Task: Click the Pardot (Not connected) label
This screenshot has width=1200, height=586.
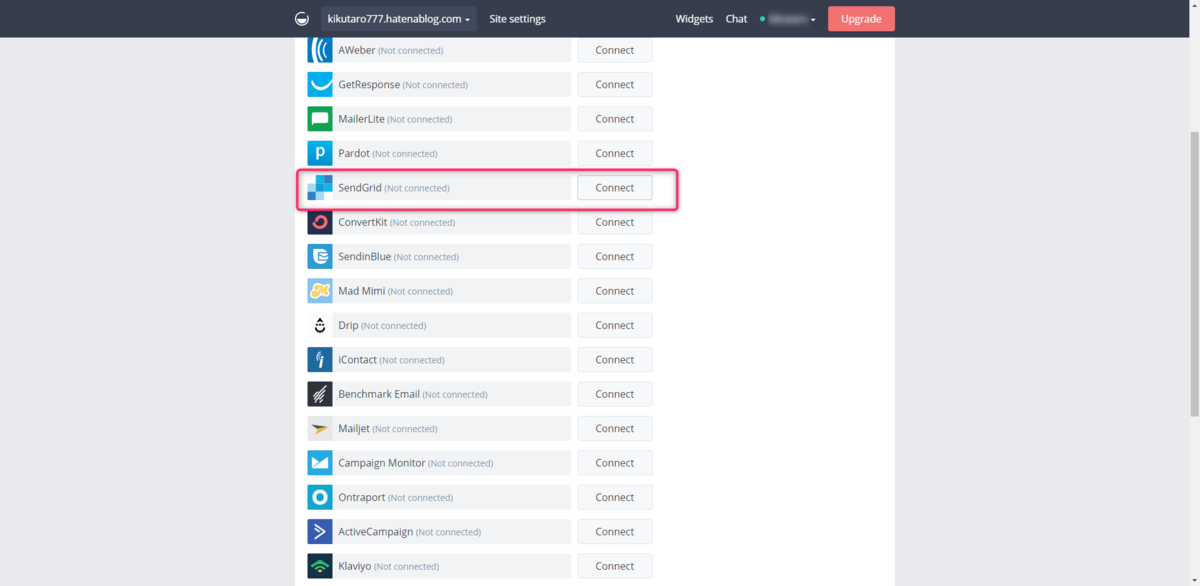Action: click(388, 153)
